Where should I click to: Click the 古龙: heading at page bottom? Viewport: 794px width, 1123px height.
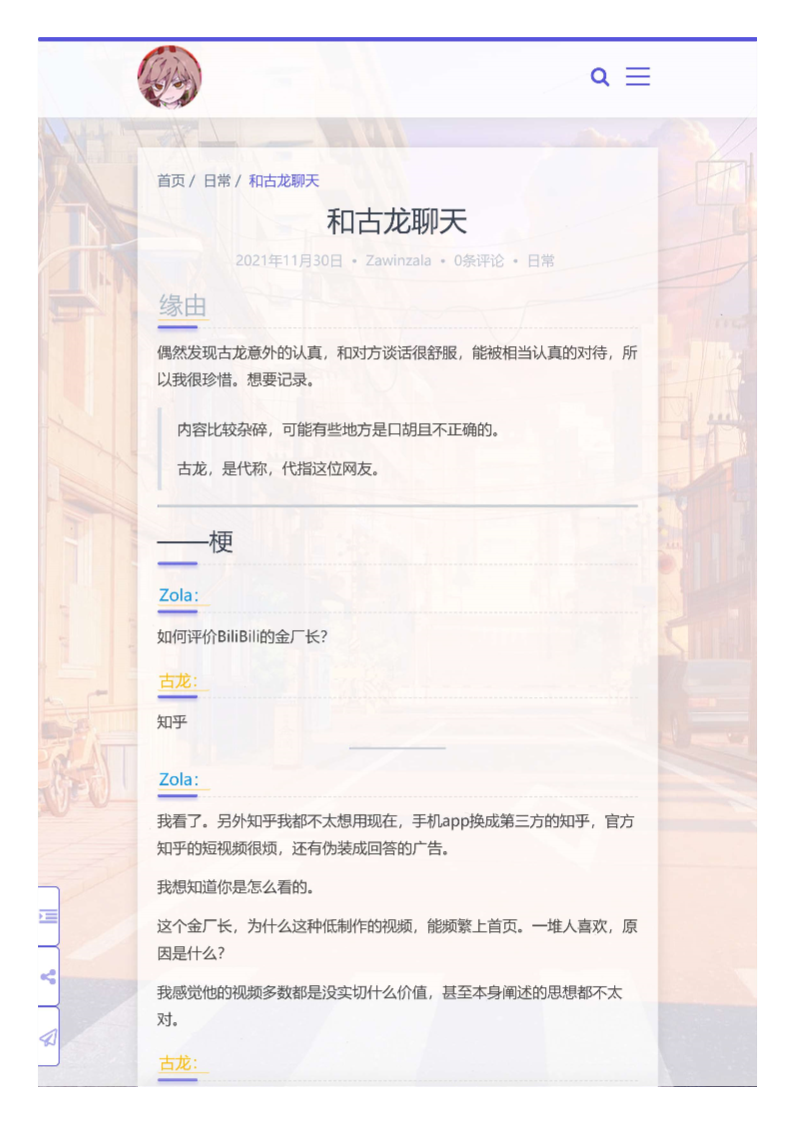[178, 1063]
